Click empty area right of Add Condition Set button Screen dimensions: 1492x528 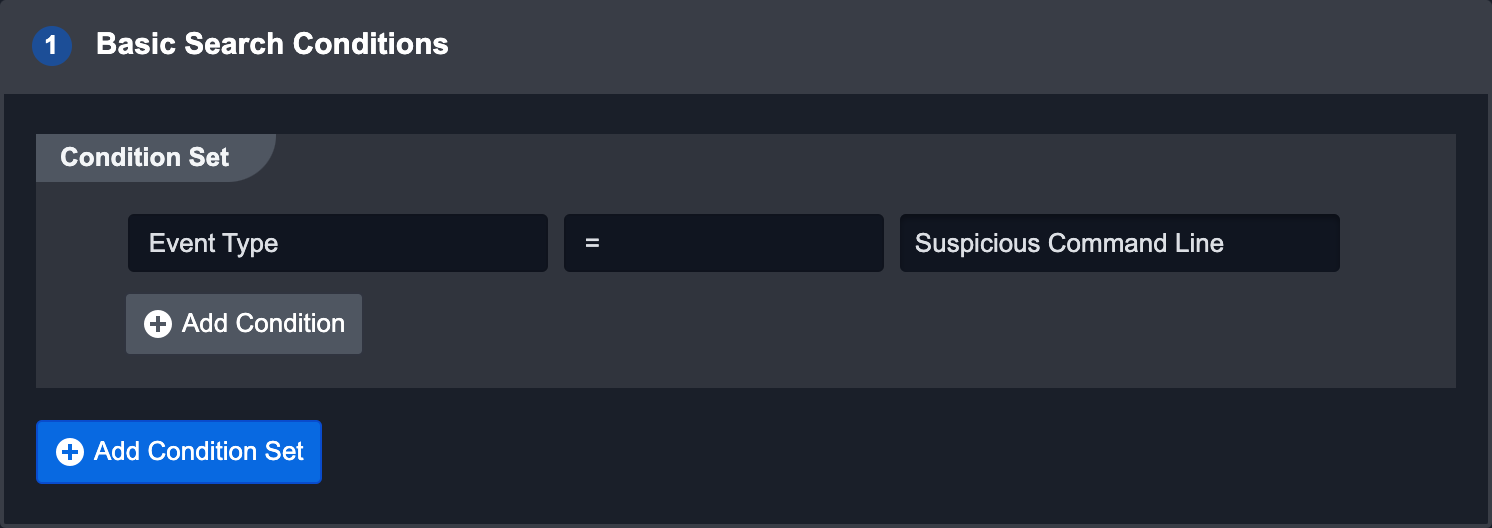(x=800, y=452)
